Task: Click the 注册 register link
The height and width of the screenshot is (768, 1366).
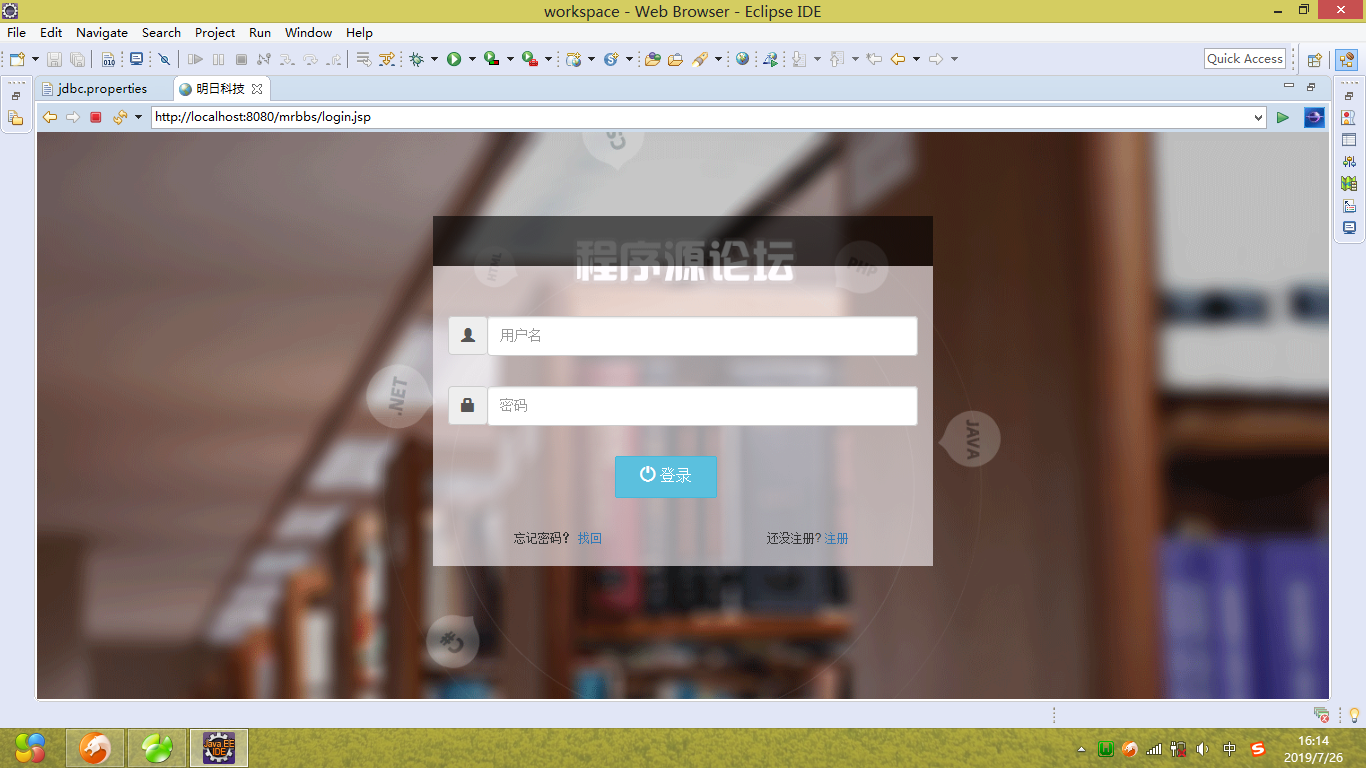Action: pyautogui.click(x=836, y=538)
